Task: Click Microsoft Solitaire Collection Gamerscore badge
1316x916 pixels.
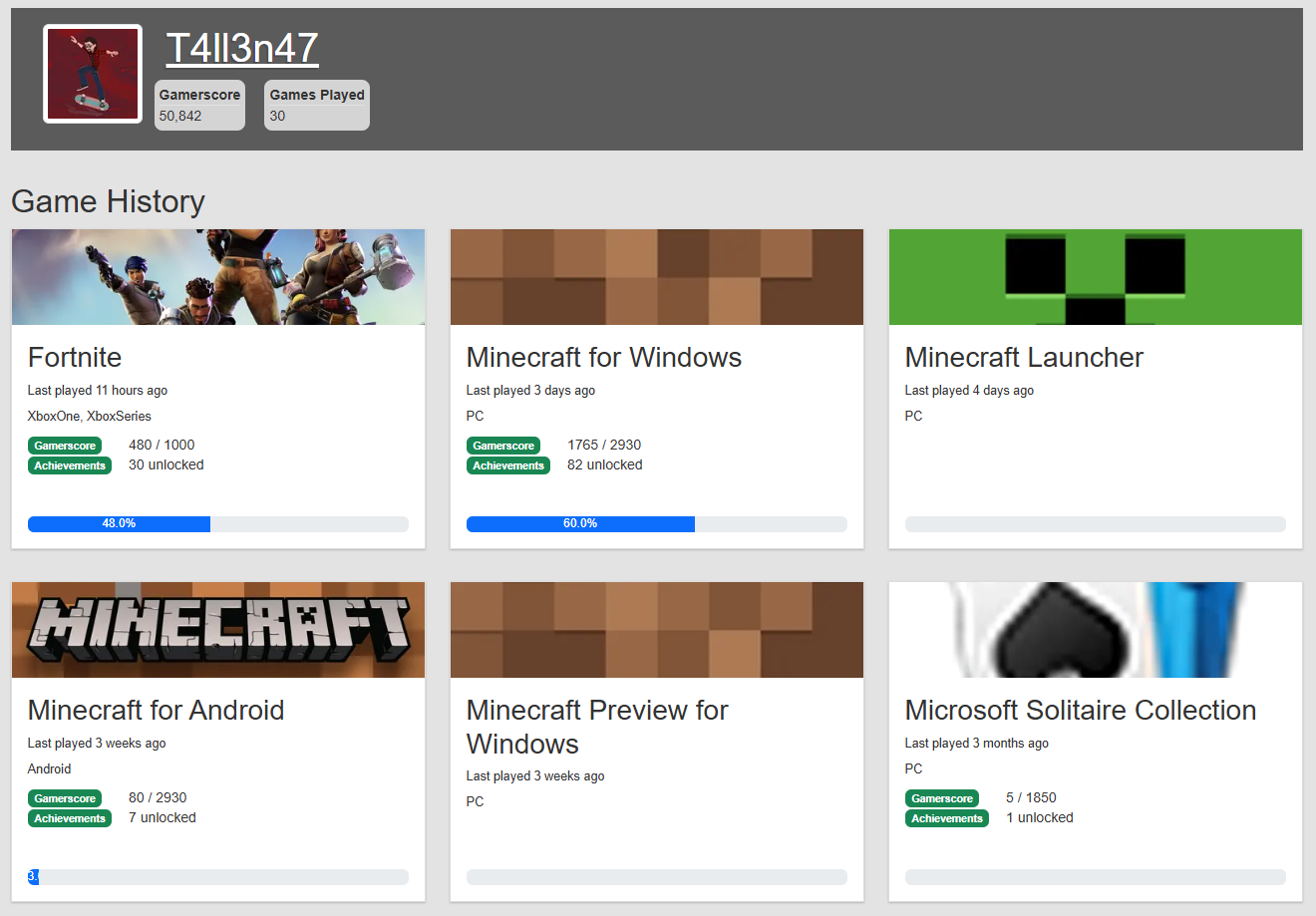Action: (x=942, y=798)
